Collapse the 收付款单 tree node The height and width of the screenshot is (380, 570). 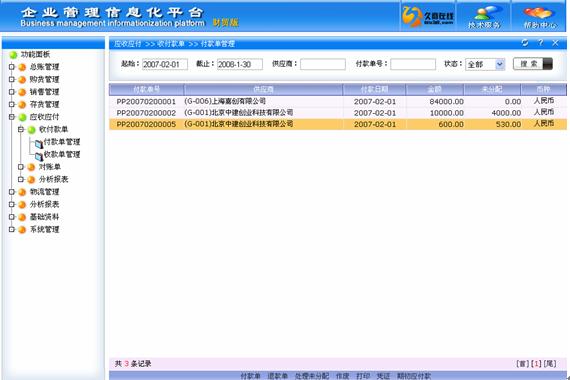click(x=21, y=129)
